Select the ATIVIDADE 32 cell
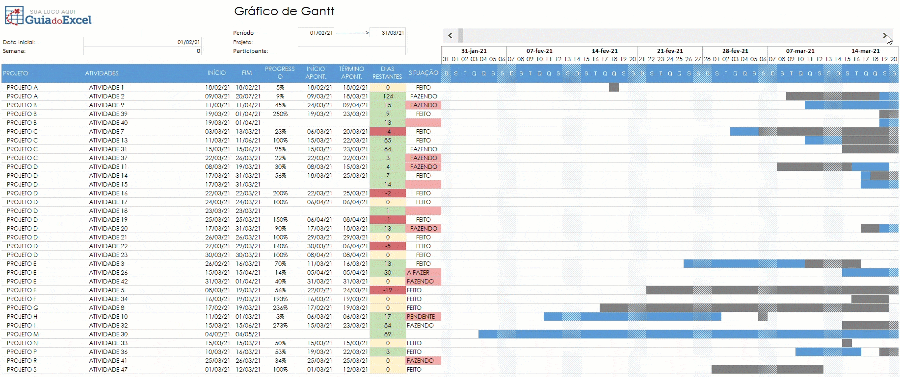This screenshot has width=900, height=377. coord(108,325)
